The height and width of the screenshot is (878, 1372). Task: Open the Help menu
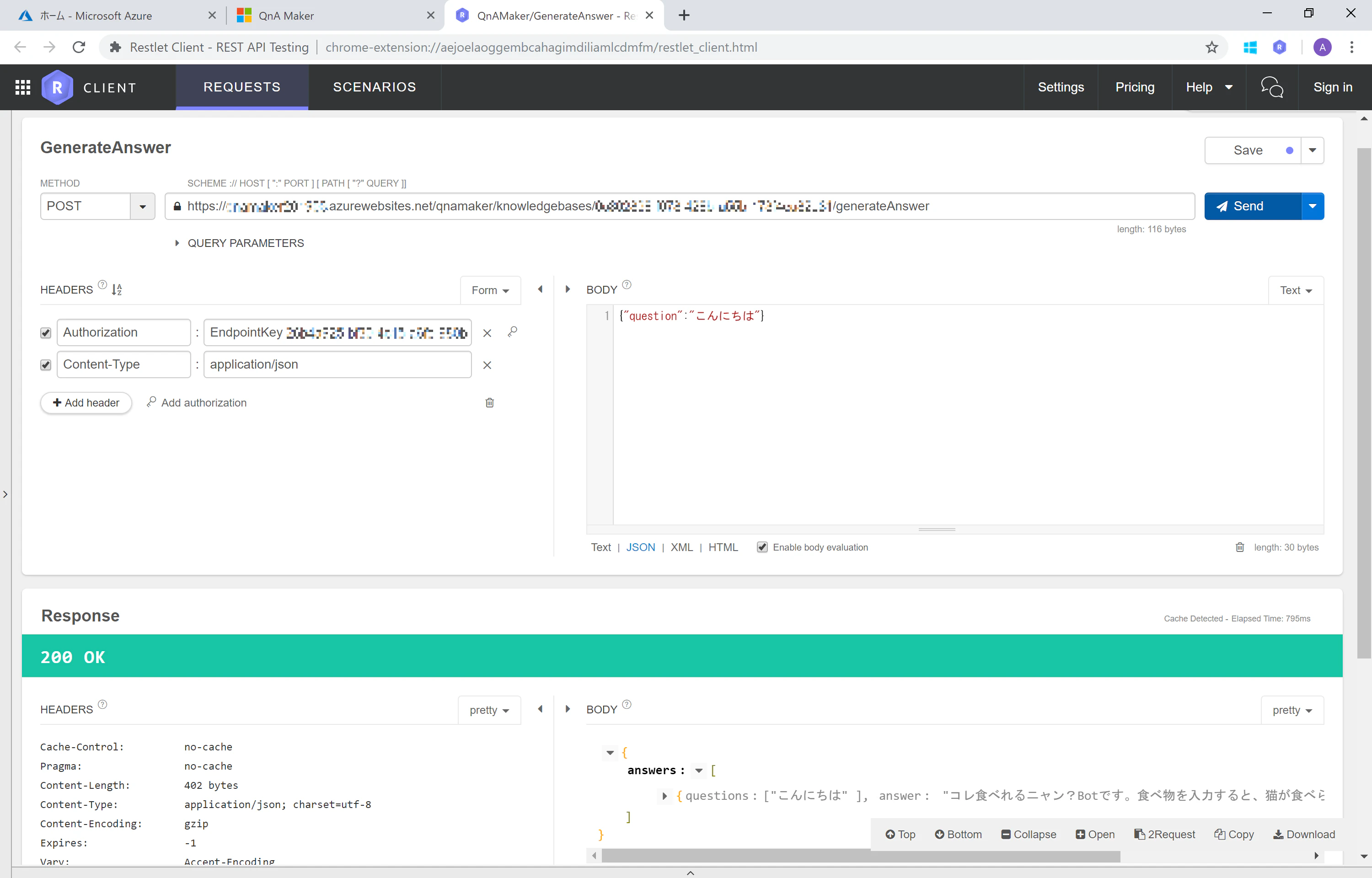point(1208,87)
